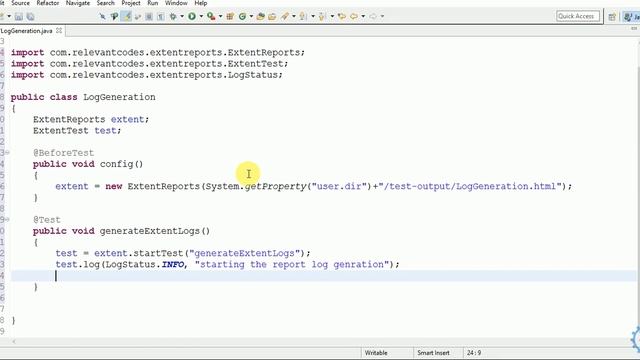This screenshot has width=640, height=360.
Task: Click the ExtentReports import line
Action: click(158, 53)
